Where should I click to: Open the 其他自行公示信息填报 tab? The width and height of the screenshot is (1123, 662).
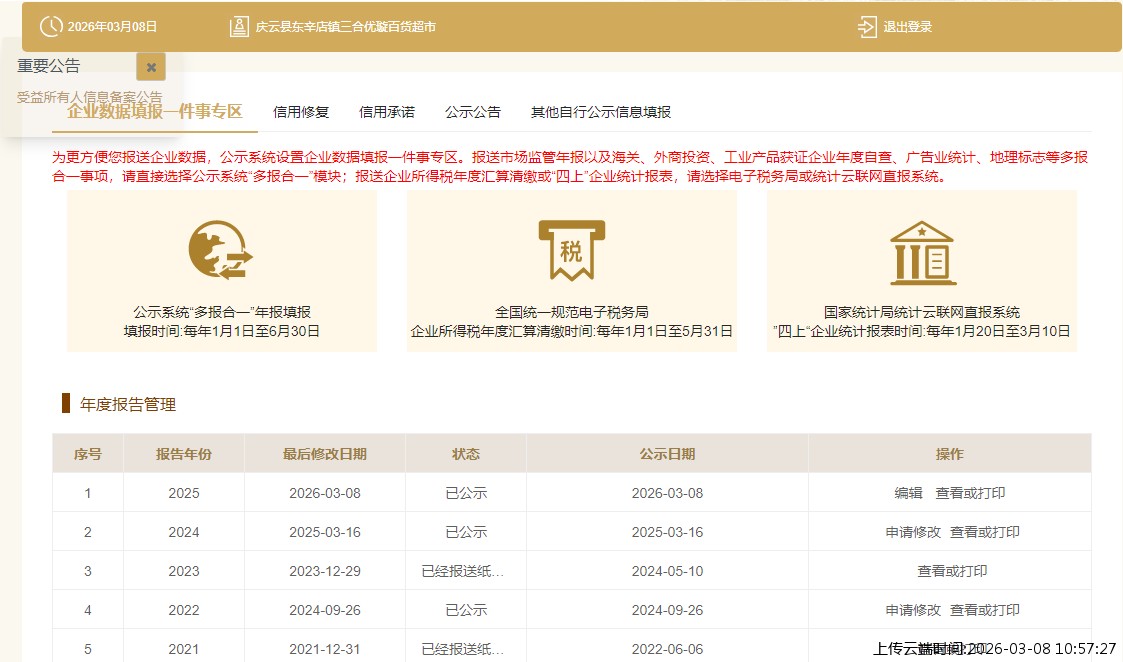(601, 112)
